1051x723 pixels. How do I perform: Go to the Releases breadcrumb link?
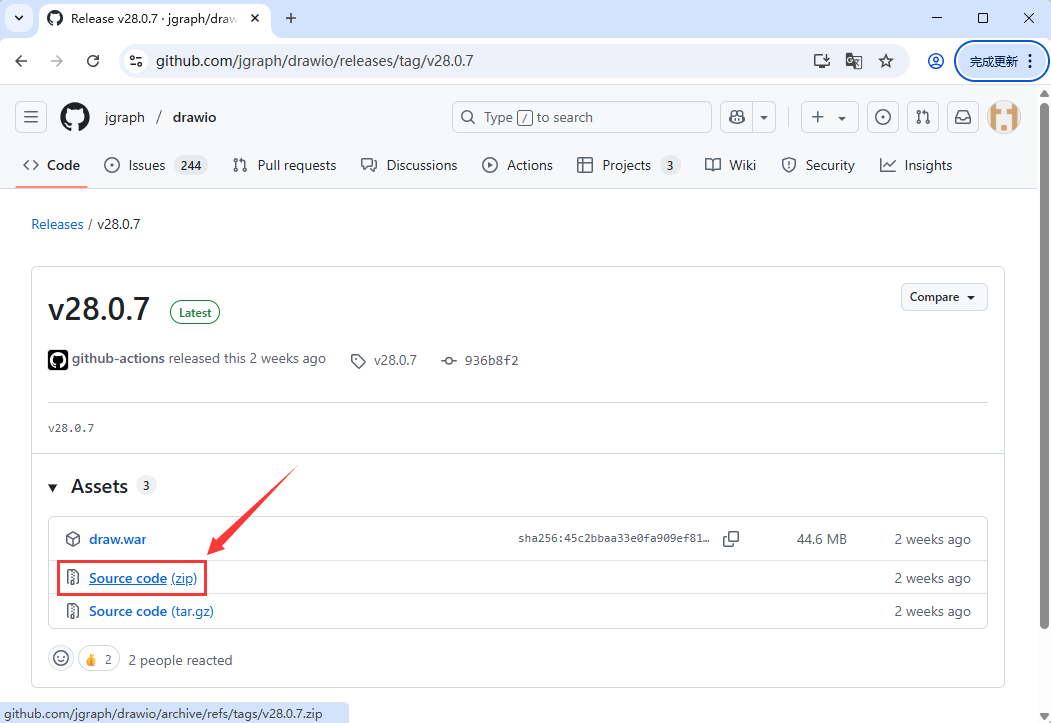tap(58, 224)
